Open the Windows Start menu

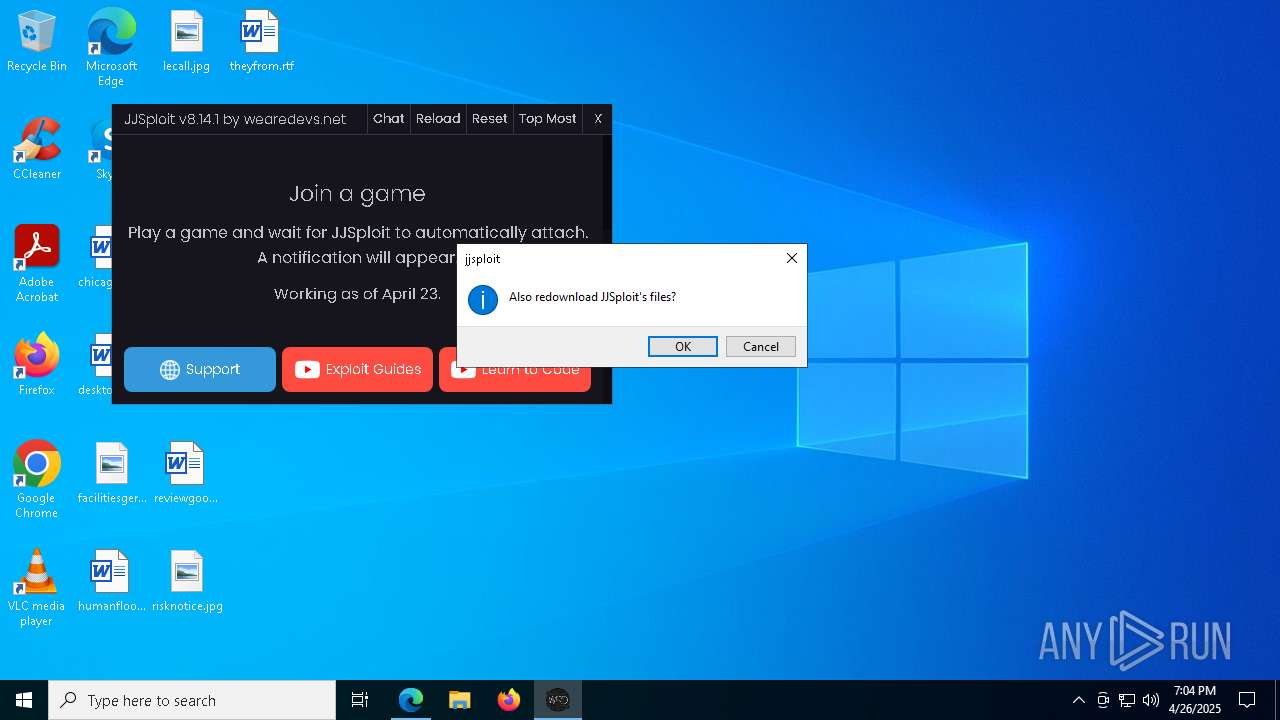pyautogui.click(x=24, y=700)
